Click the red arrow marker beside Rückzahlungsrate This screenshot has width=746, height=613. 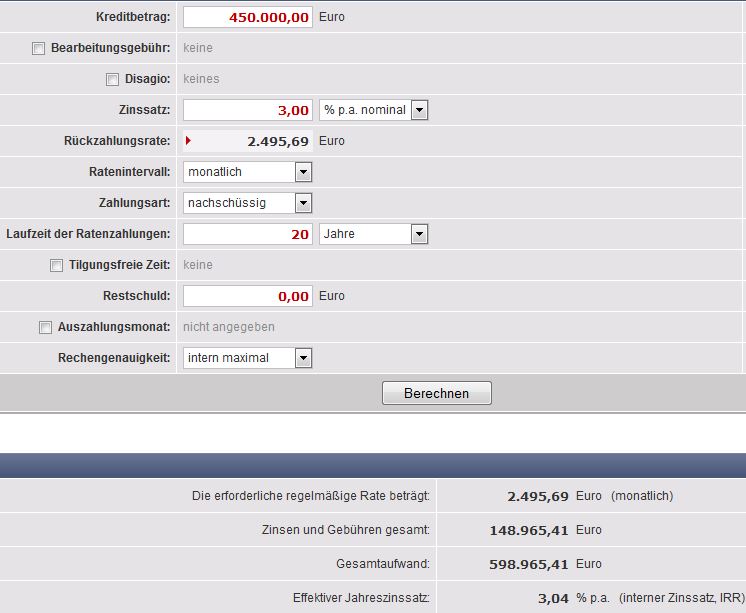(188, 140)
